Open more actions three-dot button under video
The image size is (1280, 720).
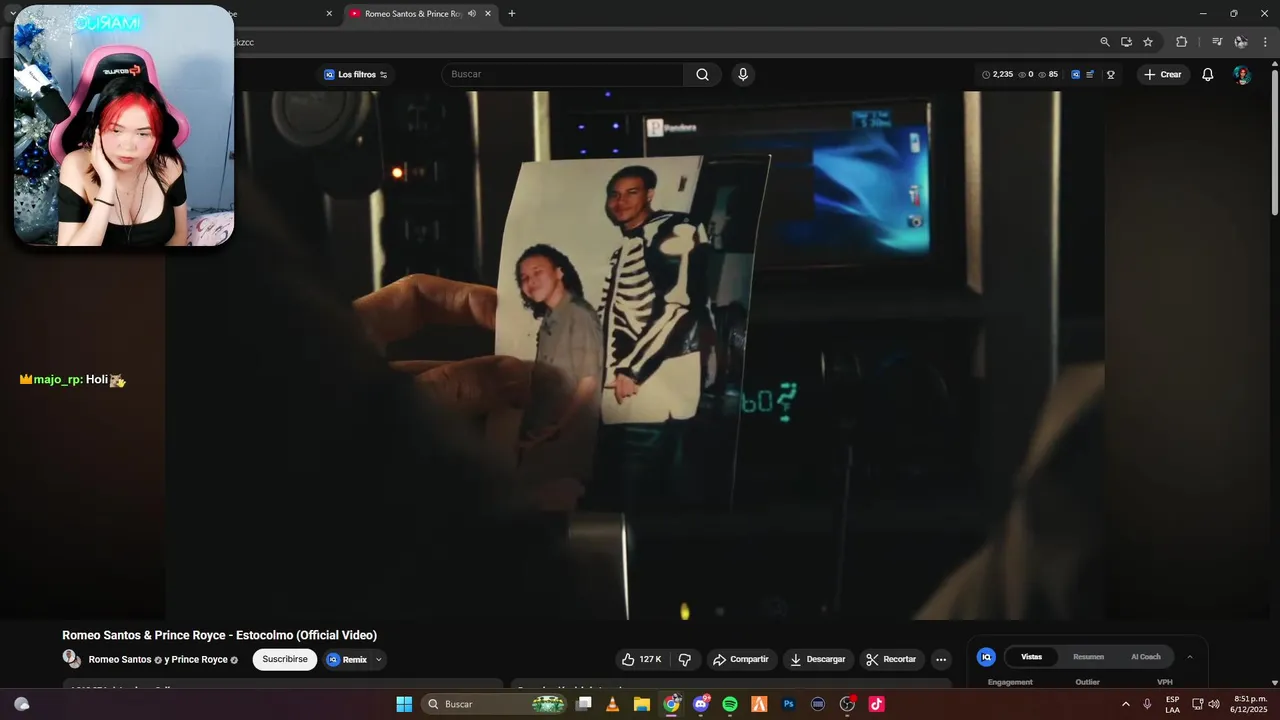click(941, 660)
